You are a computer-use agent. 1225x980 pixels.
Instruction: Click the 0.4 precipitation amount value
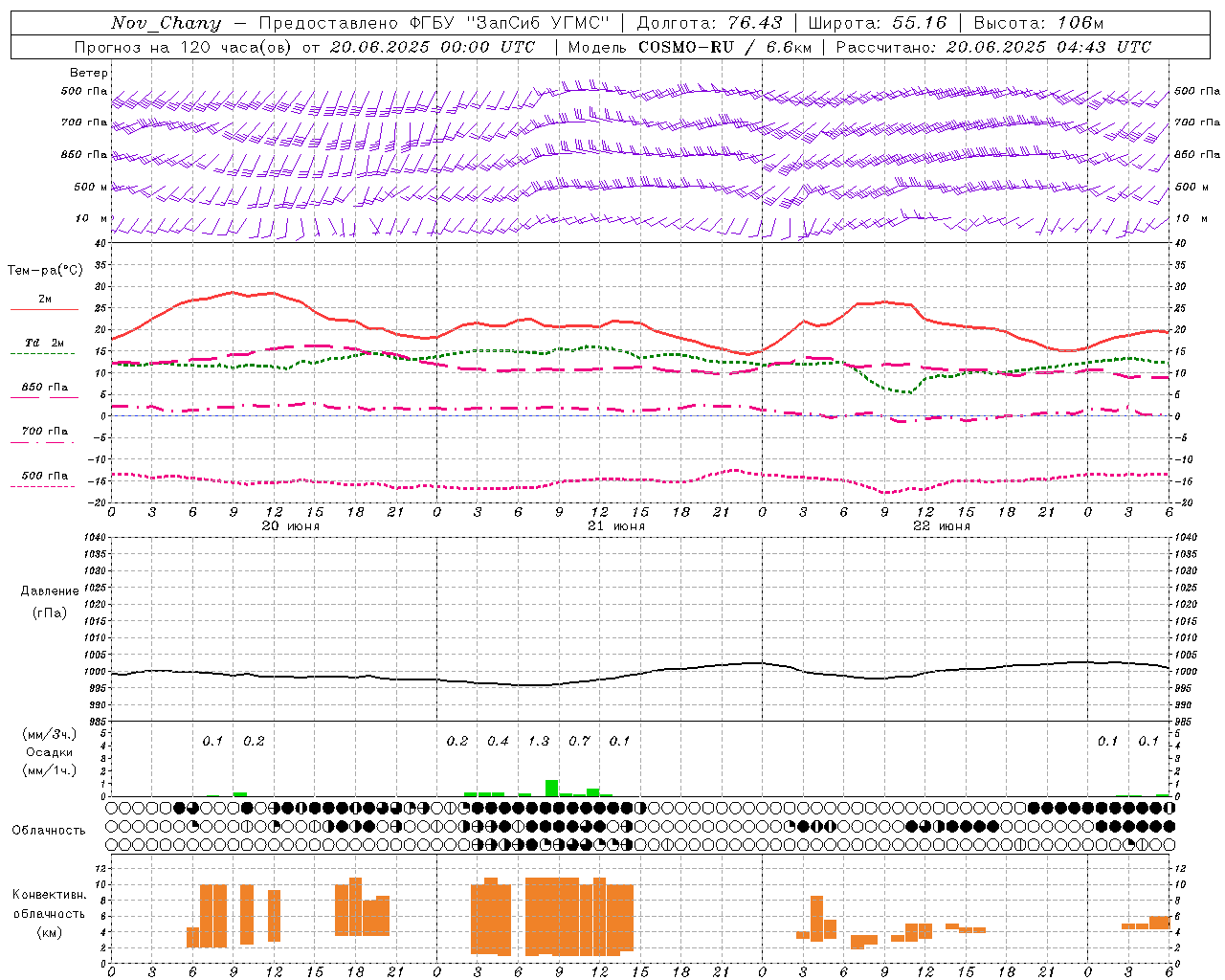click(498, 741)
